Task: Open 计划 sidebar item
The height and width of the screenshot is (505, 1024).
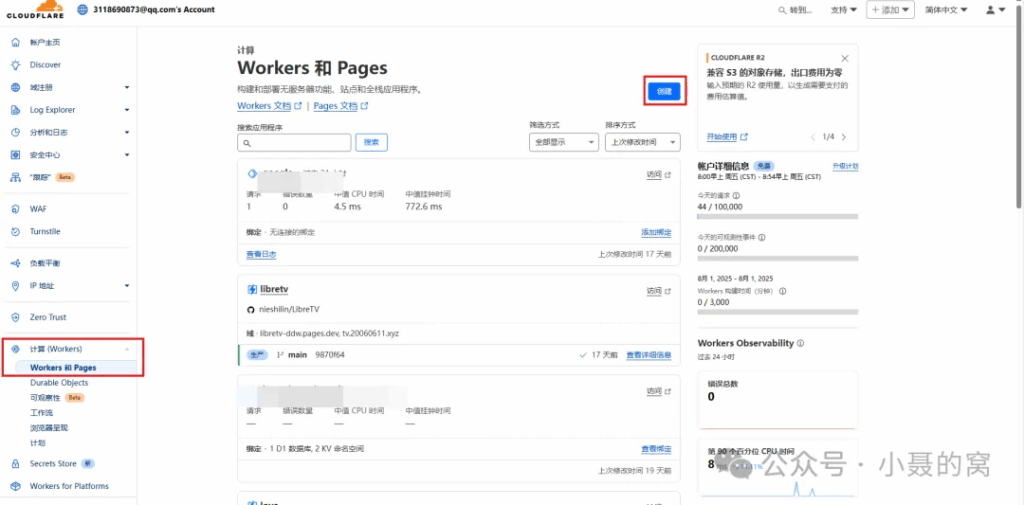Action: tap(37, 443)
